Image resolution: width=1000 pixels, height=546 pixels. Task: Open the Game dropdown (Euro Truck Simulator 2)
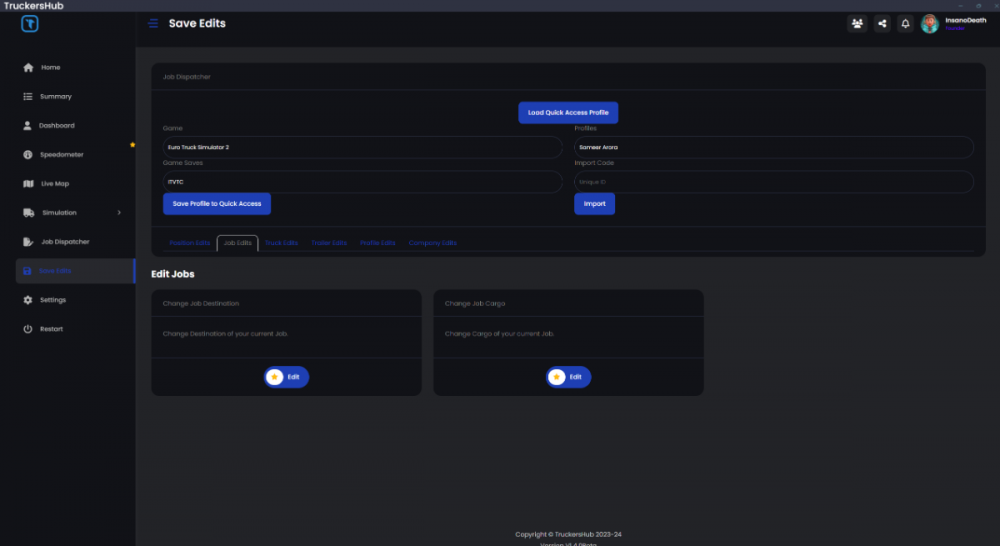pos(362,147)
